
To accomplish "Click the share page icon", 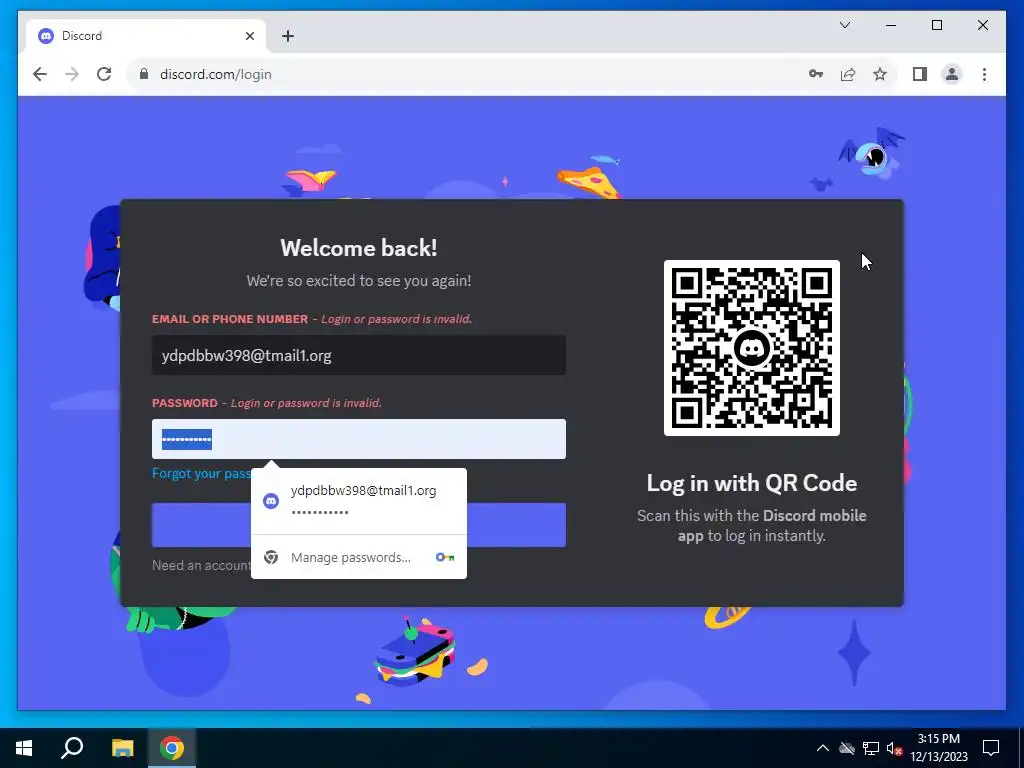I will pos(848,74).
